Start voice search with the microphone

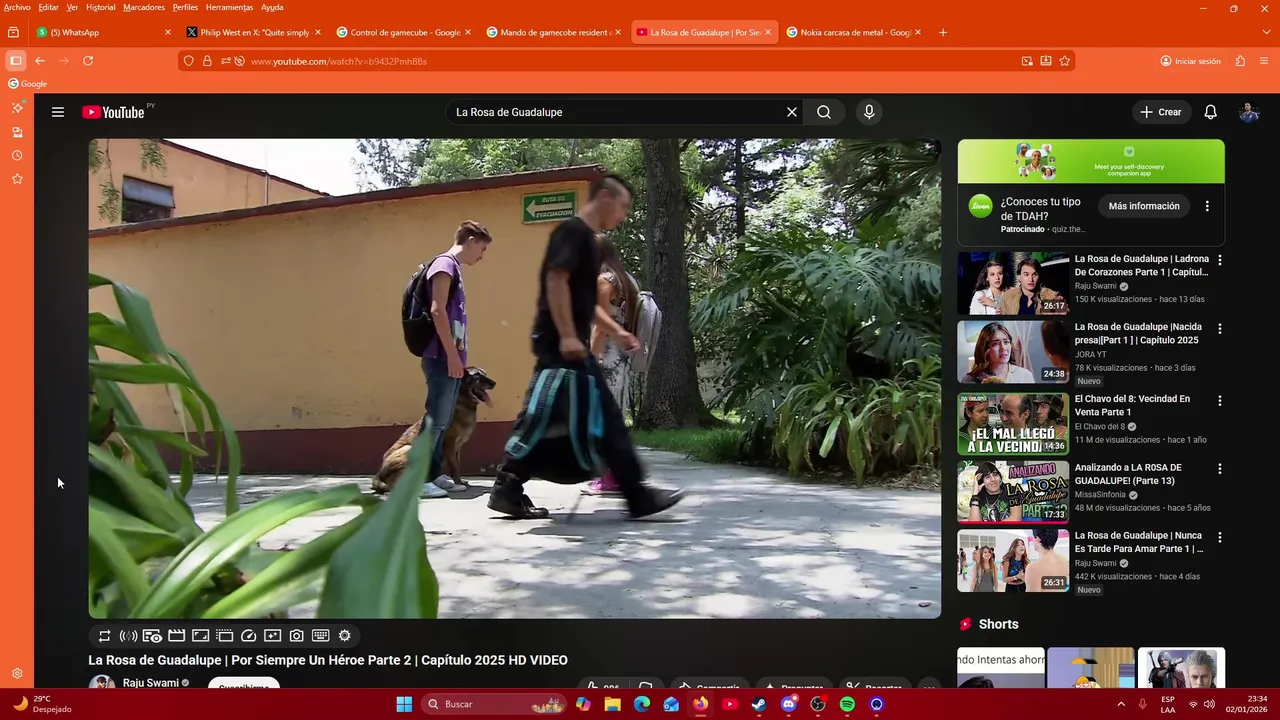[x=869, y=112]
